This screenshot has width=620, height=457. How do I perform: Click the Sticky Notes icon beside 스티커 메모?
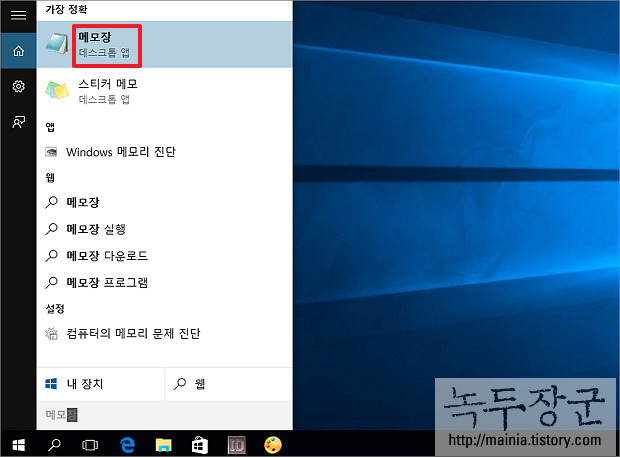(x=57, y=90)
